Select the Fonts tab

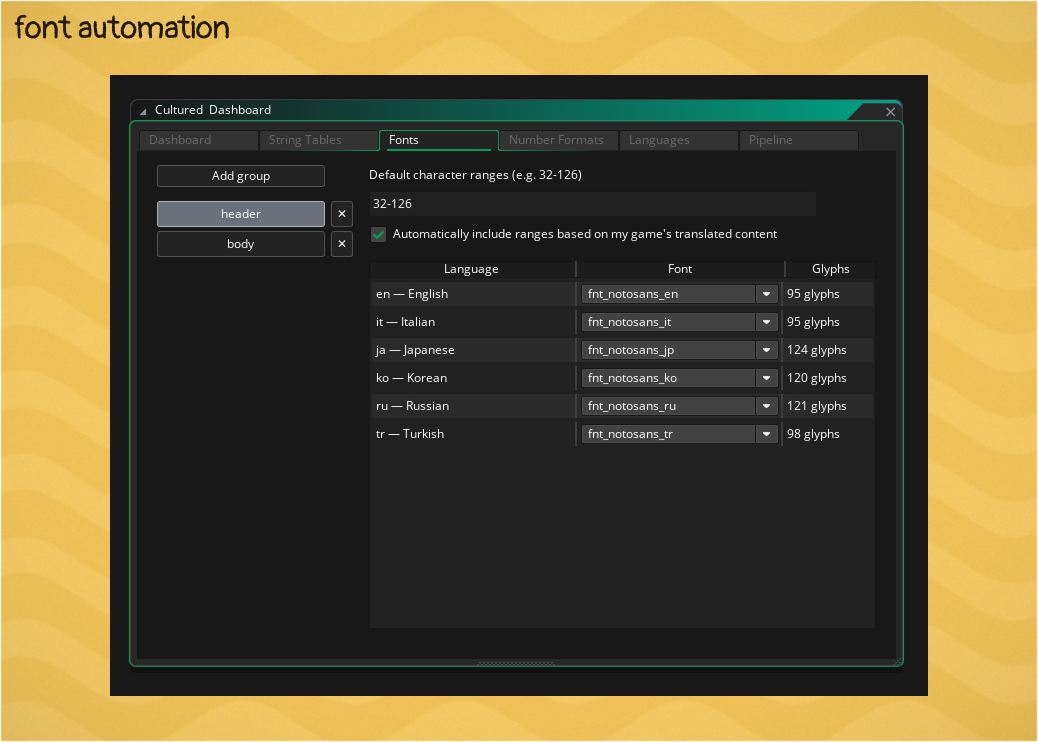[439, 140]
